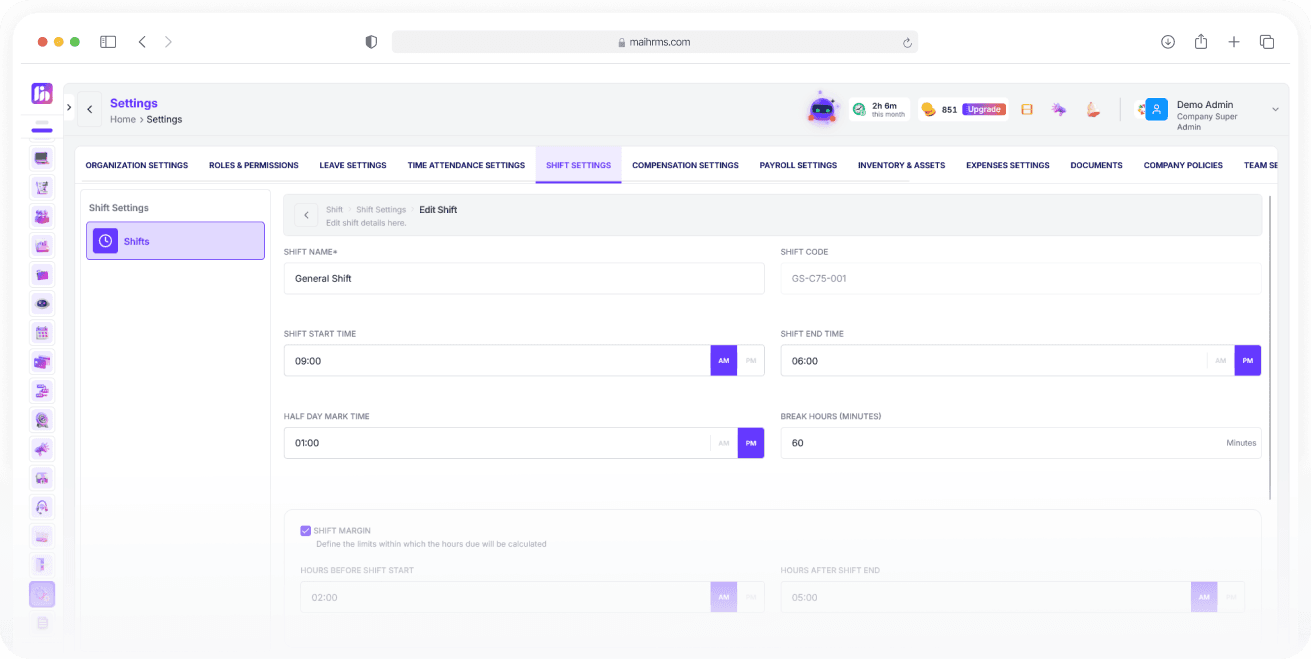Viewport: 1311px width, 659px height.
Task: Click the gold coins icon
Action: pos(928,109)
